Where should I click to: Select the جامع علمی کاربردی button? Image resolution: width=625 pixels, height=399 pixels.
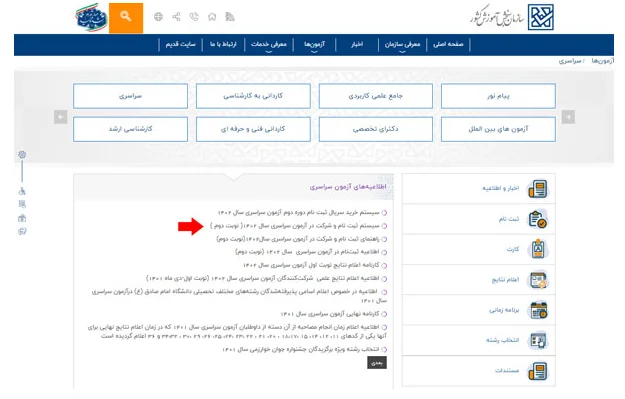[375, 96]
